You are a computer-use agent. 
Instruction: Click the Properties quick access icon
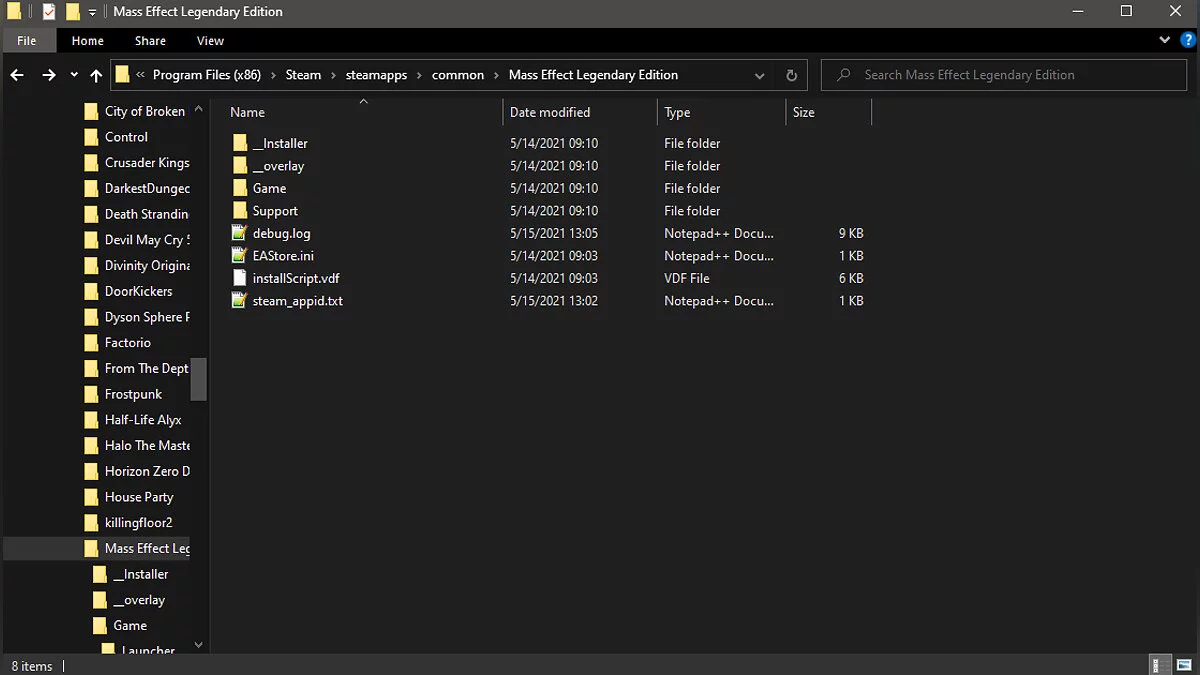click(x=49, y=12)
